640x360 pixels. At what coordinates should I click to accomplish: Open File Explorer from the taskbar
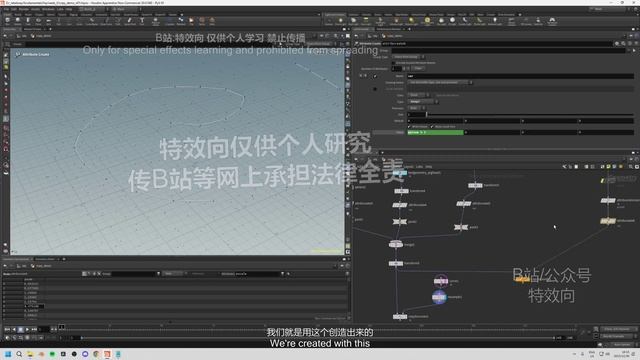coord(30,354)
